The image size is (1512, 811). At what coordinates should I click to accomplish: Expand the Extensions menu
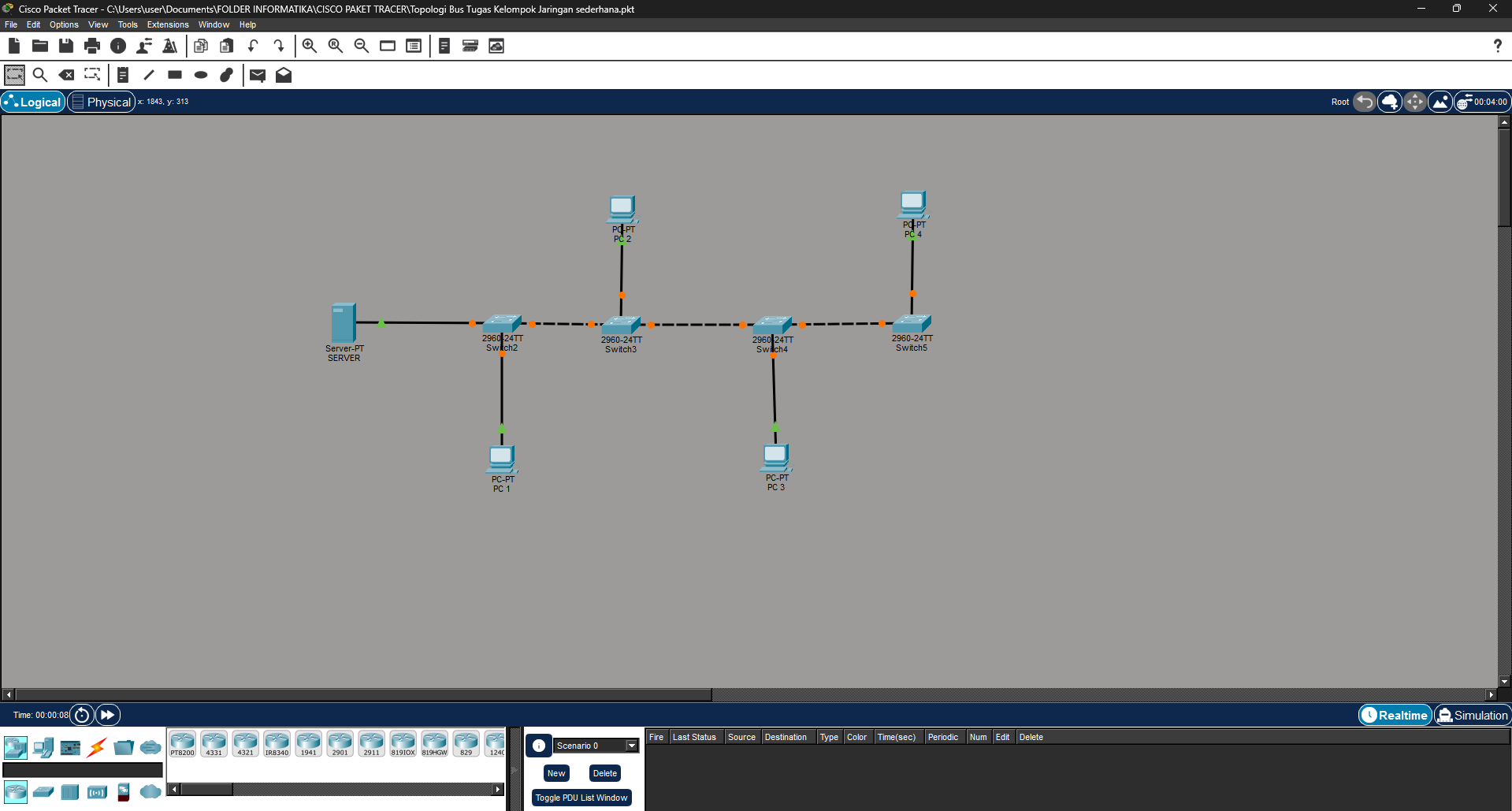point(167,24)
